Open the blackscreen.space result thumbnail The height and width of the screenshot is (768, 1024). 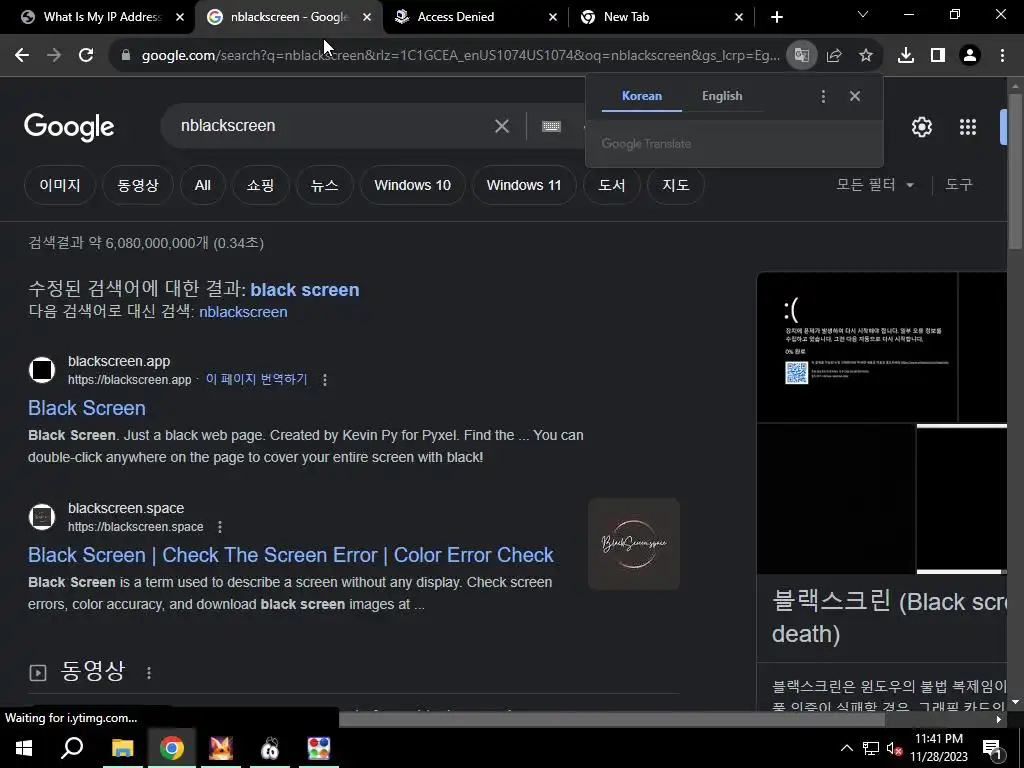tap(634, 544)
